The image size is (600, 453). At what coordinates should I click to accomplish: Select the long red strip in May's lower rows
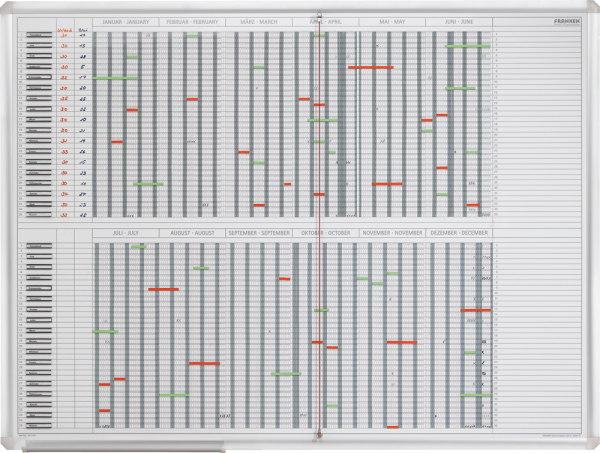click(387, 184)
